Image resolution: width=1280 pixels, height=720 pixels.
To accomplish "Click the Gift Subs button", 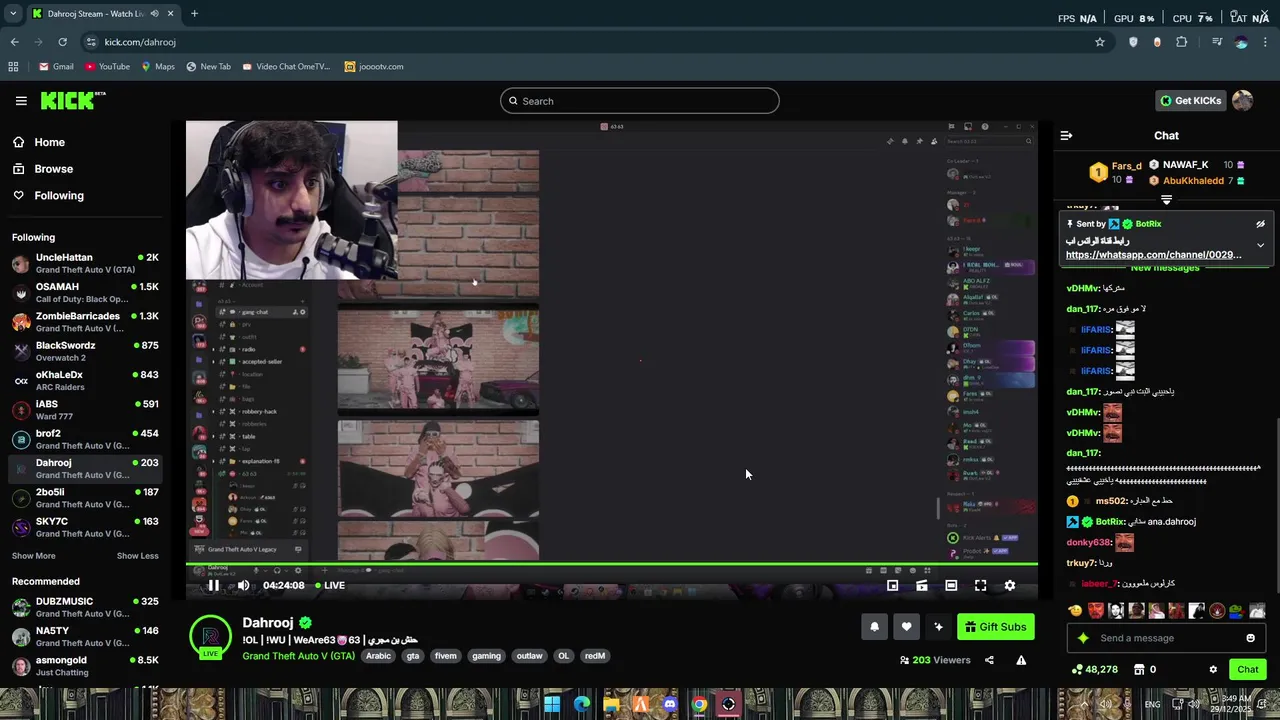I will click(x=995, y=627).
